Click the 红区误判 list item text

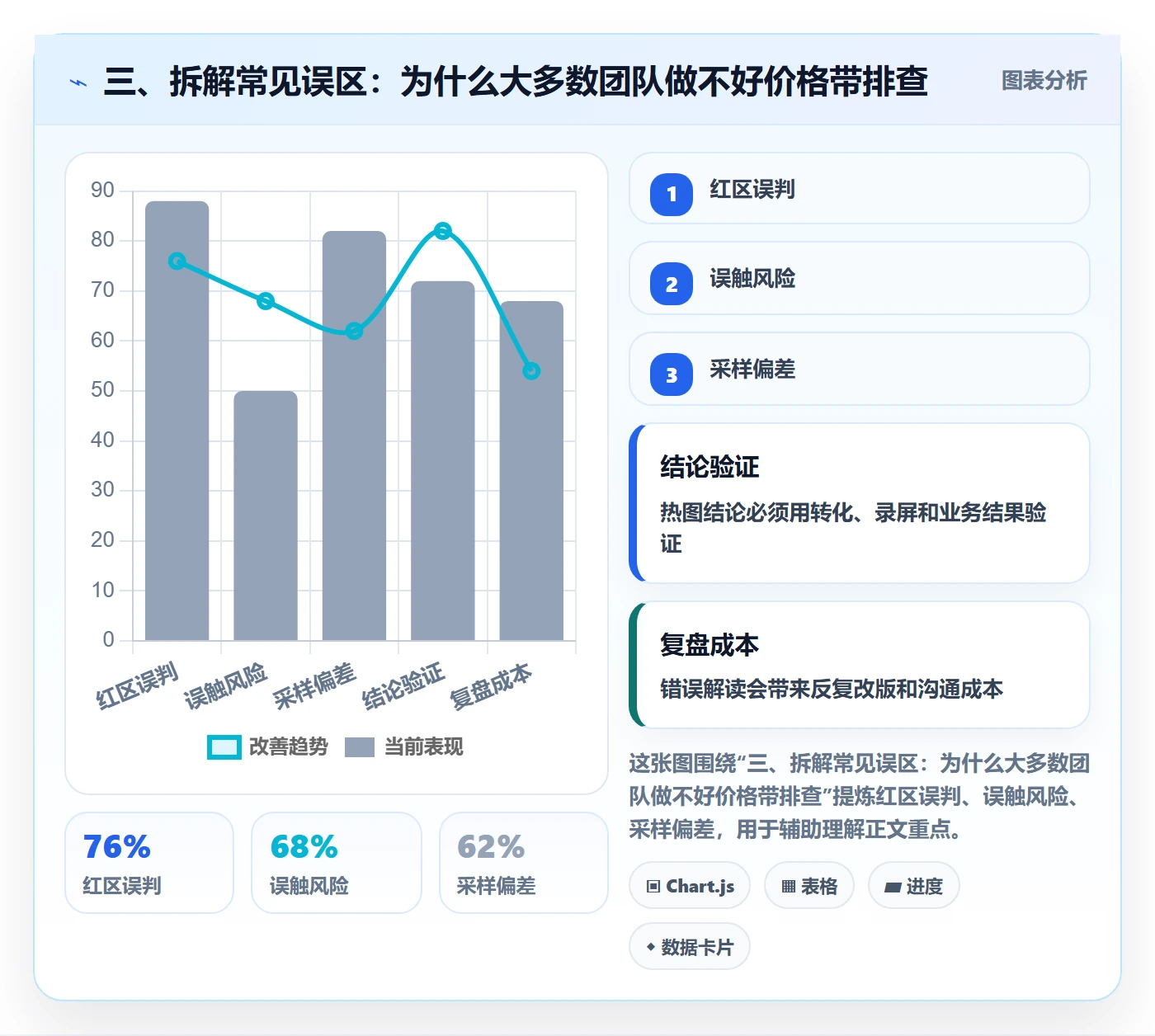click(x=752, y=190)
